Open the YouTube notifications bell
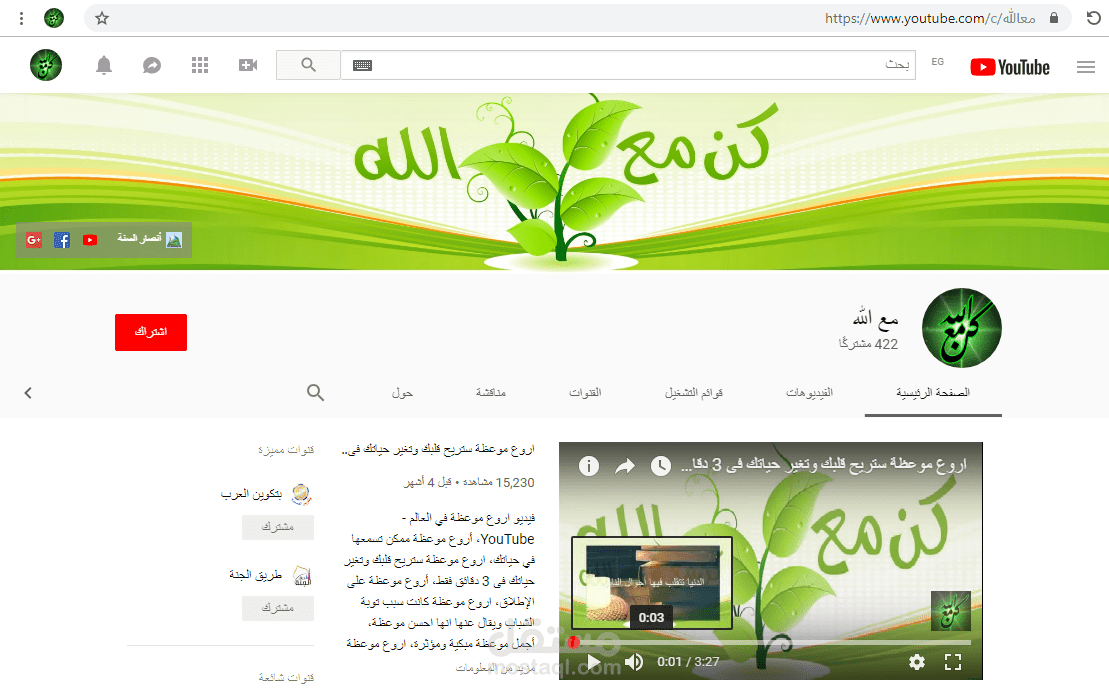This screenshot has width=1109, height=693. (x=103, y=64)
